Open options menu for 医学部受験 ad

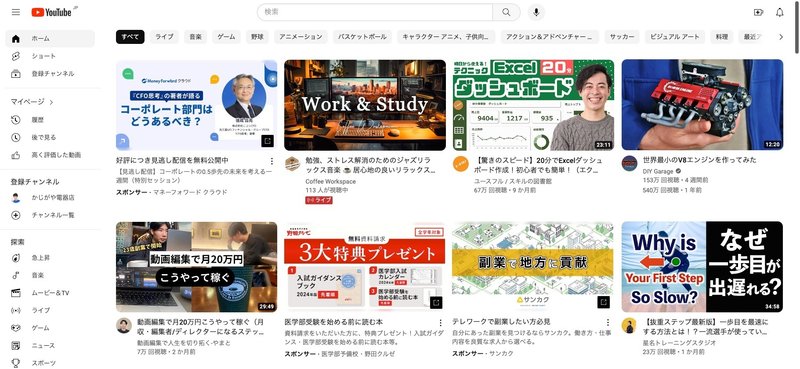click(440, 323)
